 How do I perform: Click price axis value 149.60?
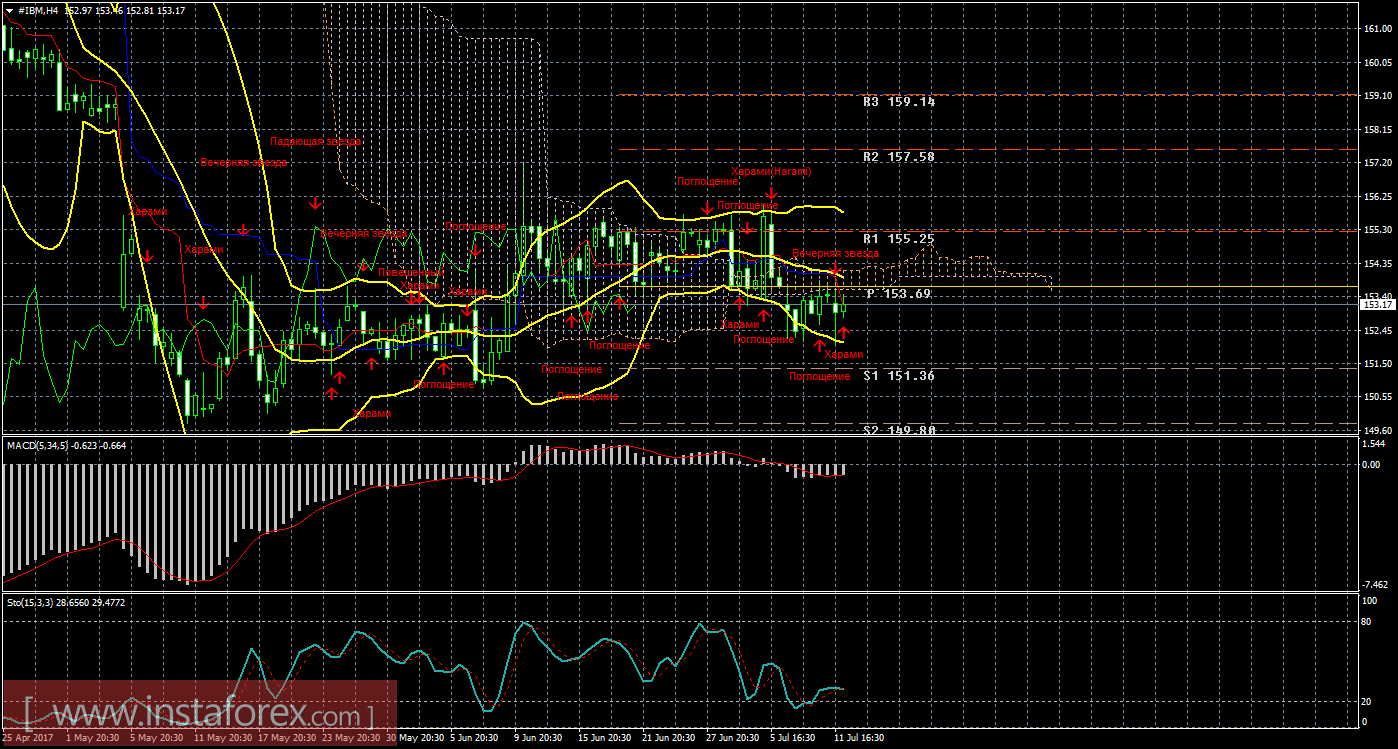coord(1378,431)
